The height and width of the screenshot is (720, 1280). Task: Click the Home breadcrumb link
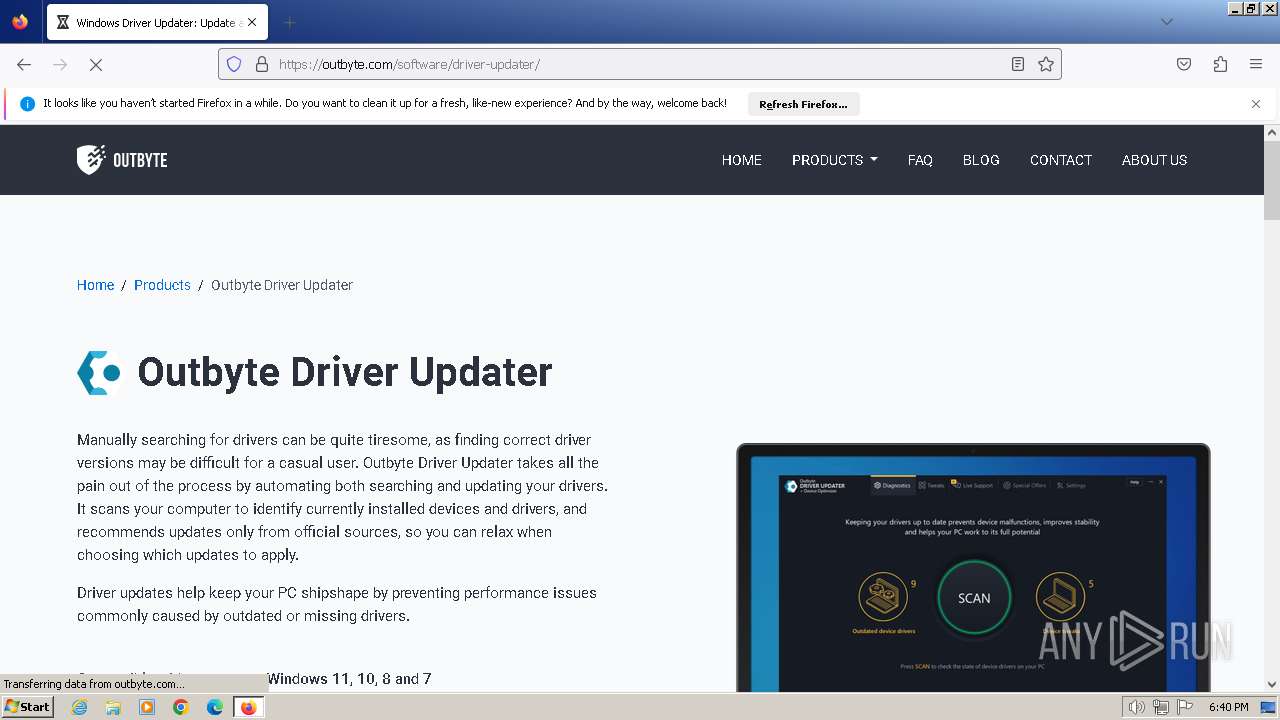[96, 285]
